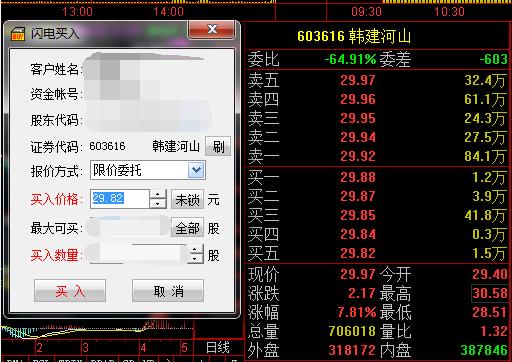Click the 外盘 value 318172
This screenshot has height=362, width=512.
click(x=352, y=350)
